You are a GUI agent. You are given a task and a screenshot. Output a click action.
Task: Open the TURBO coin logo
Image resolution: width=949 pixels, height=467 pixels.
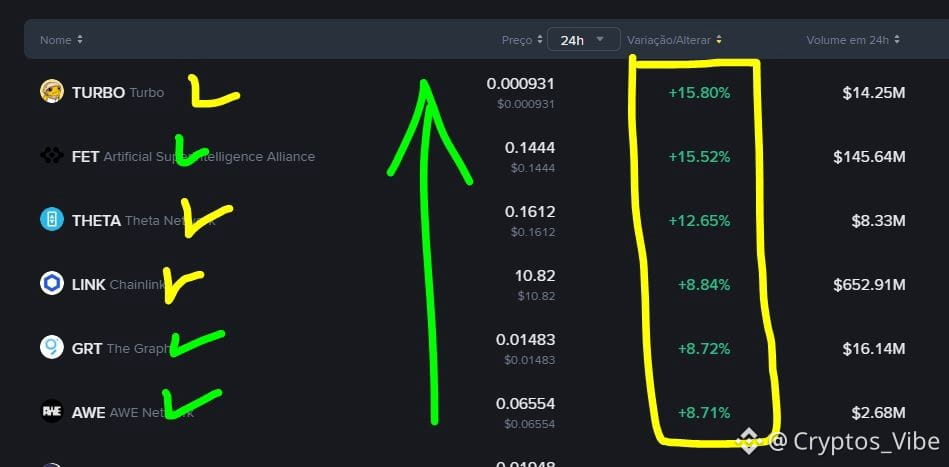point(52,92)
